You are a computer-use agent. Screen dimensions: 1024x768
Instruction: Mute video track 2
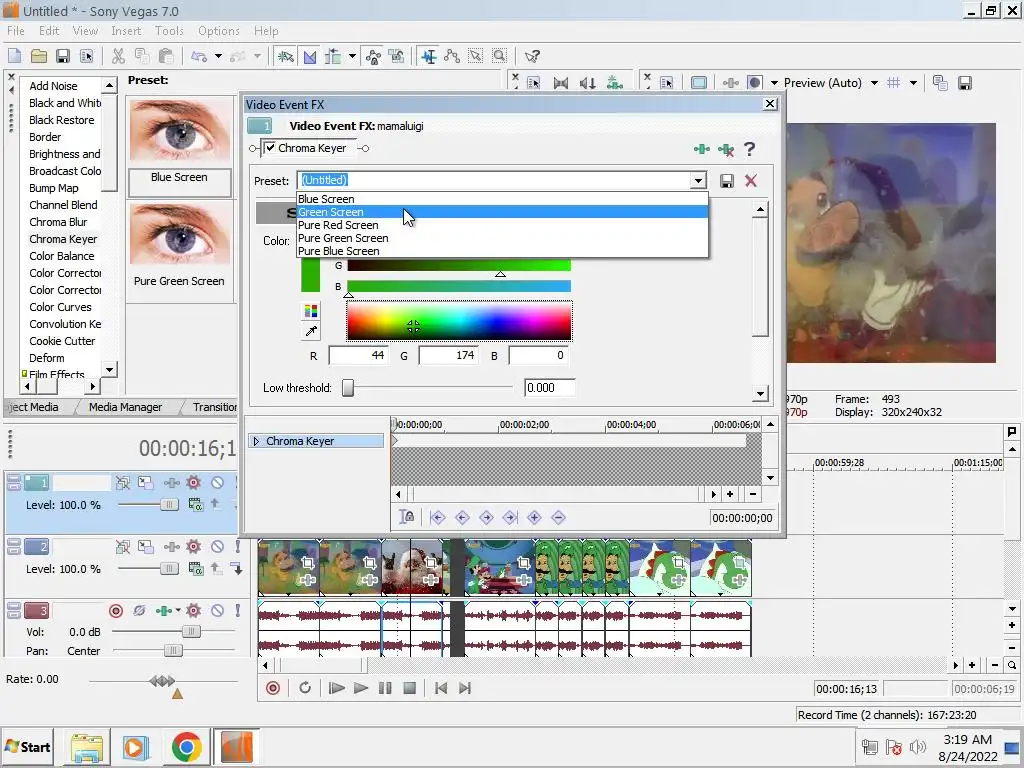click(x=217, y=547)
